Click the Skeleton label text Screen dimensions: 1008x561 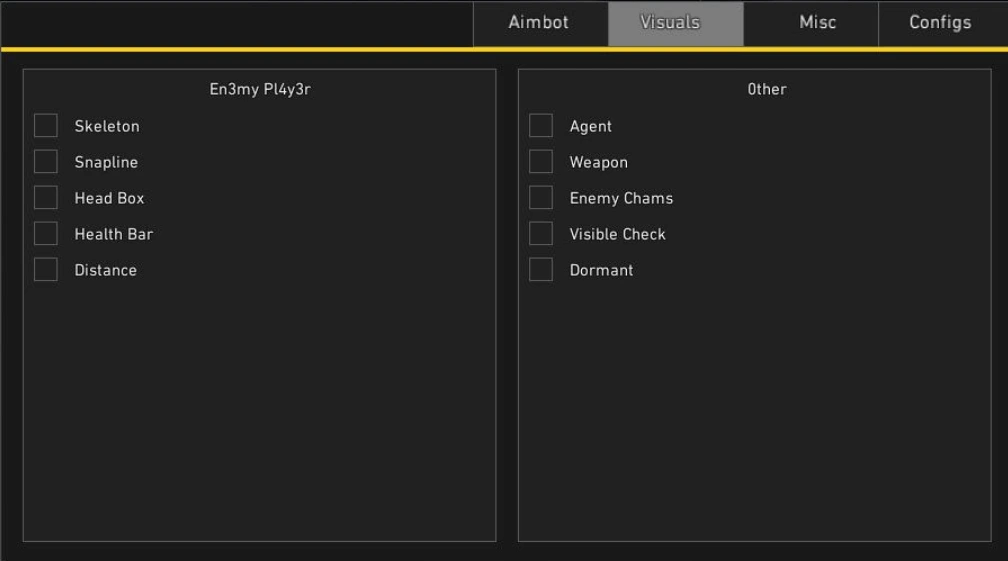[107, 127]
